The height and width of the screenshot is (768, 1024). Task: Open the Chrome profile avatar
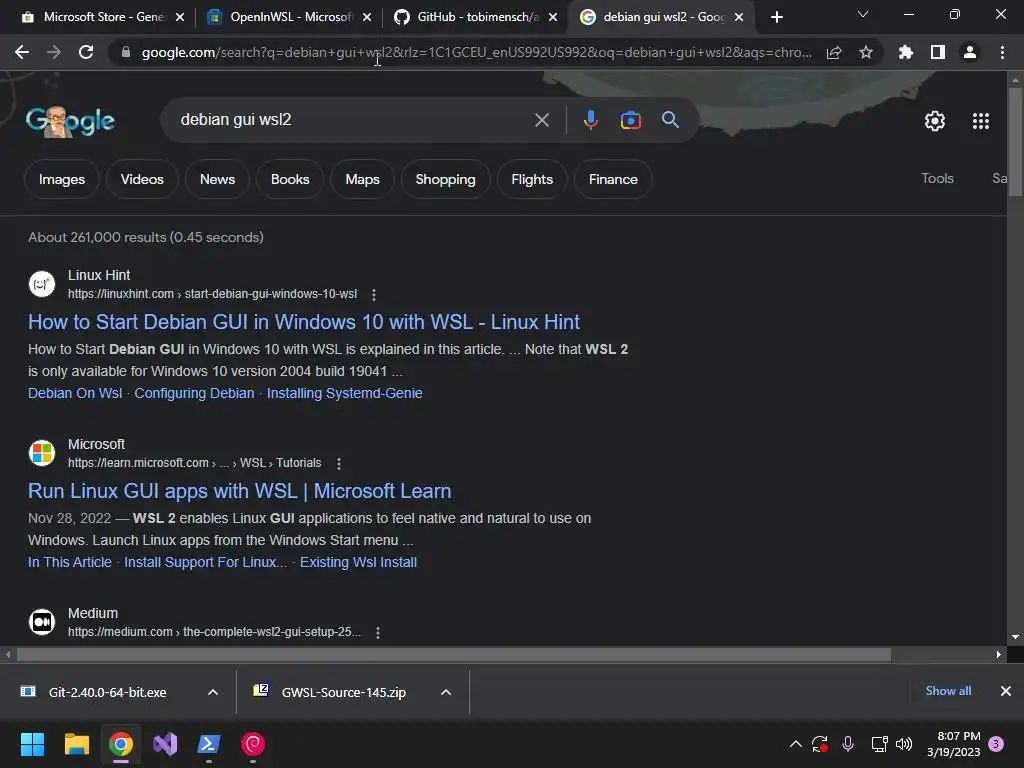970,52
